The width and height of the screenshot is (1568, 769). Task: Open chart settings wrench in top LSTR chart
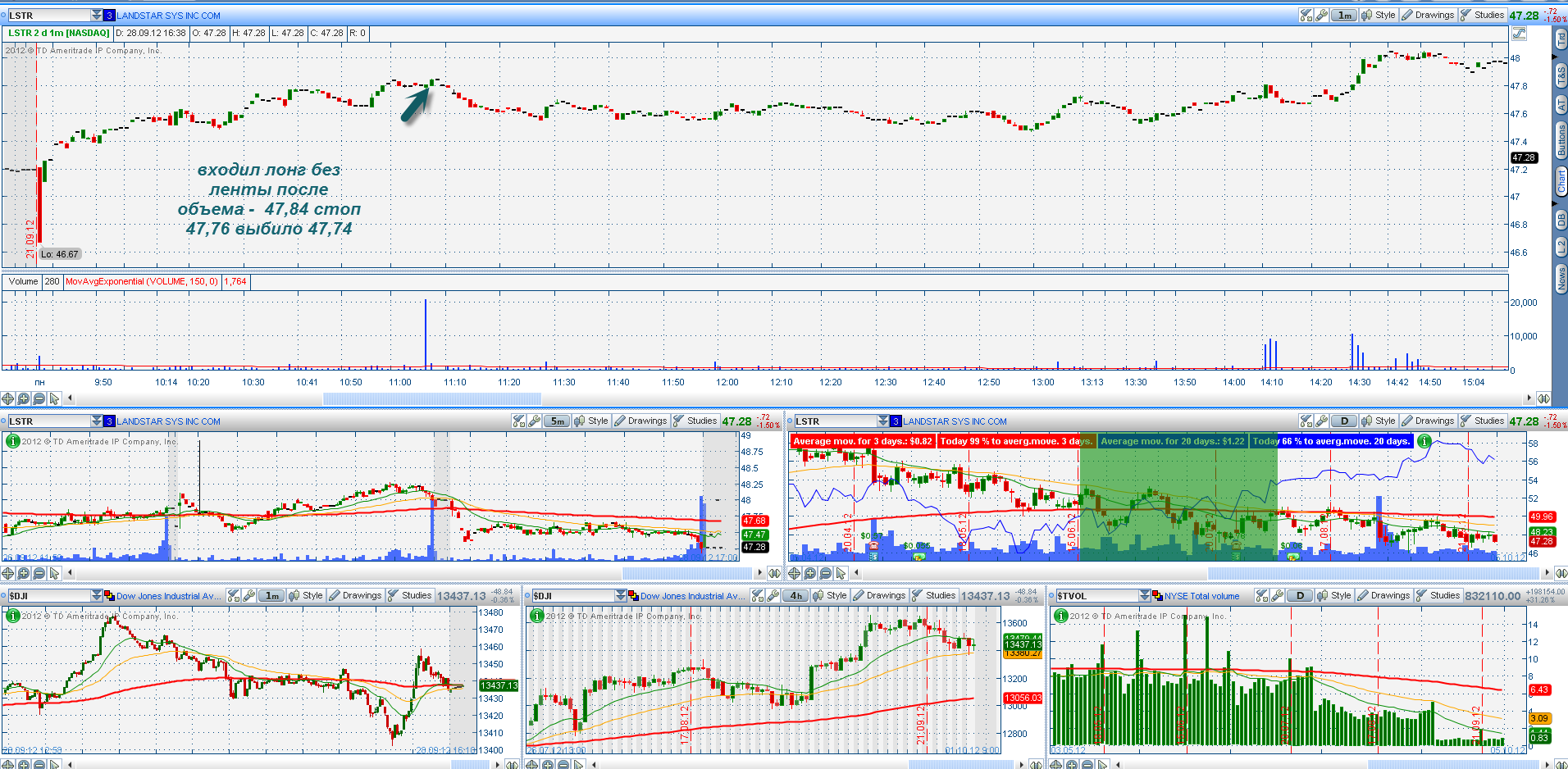pyautogui.click(x=1322, y=15)
